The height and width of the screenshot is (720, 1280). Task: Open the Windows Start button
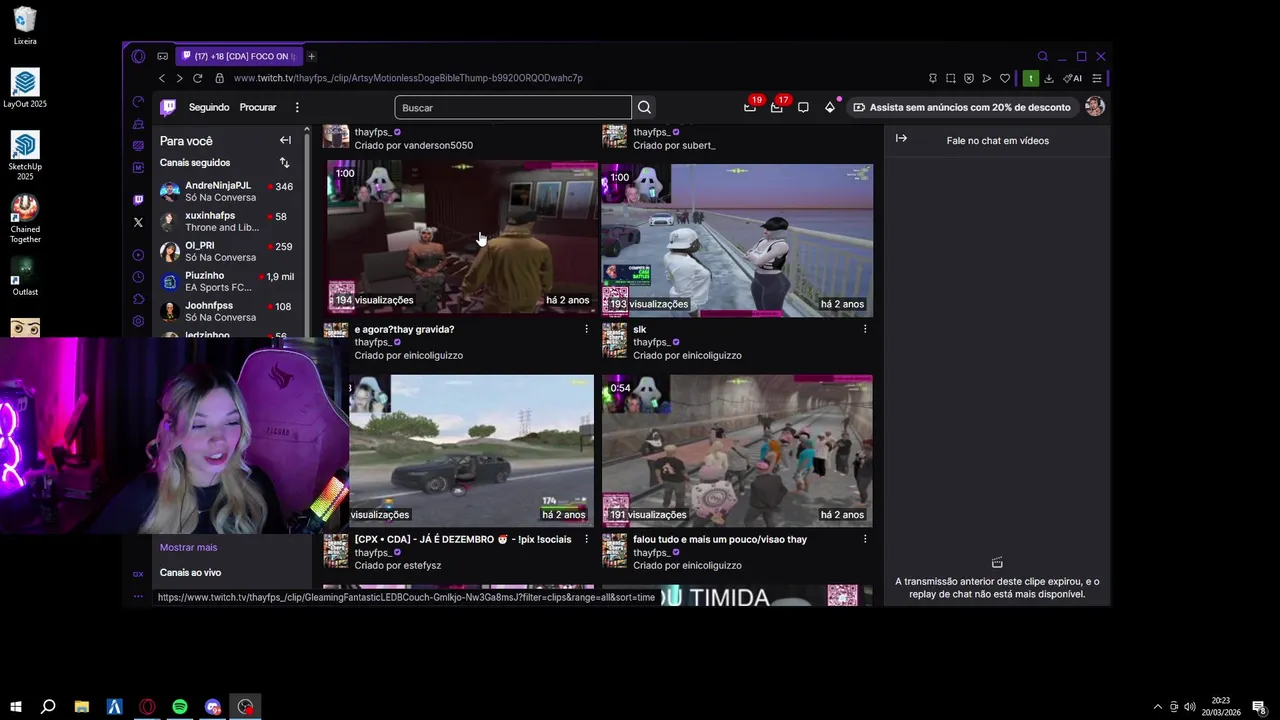point(16,707)
